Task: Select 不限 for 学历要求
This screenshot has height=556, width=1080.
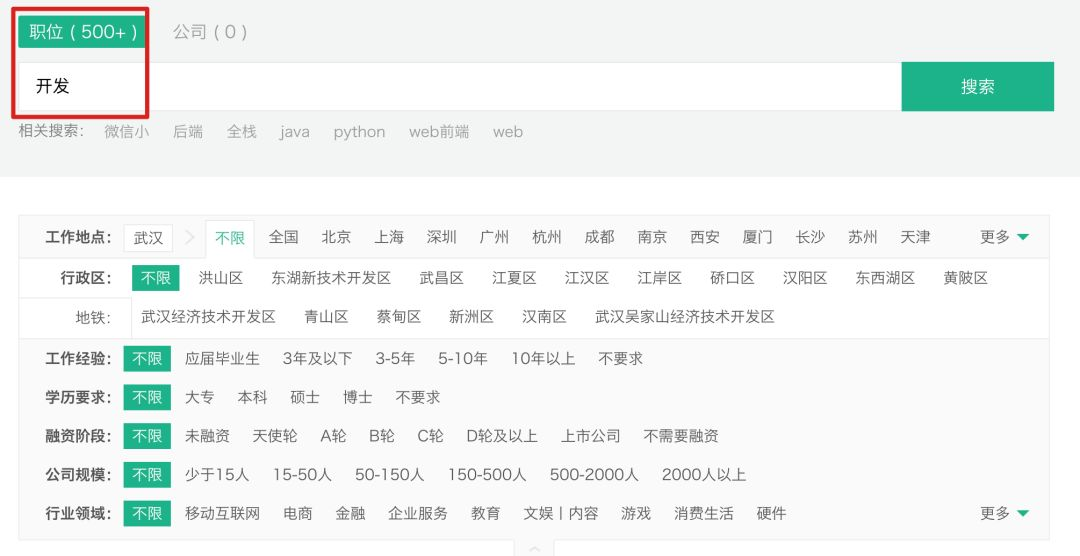Action: point(147,397)
